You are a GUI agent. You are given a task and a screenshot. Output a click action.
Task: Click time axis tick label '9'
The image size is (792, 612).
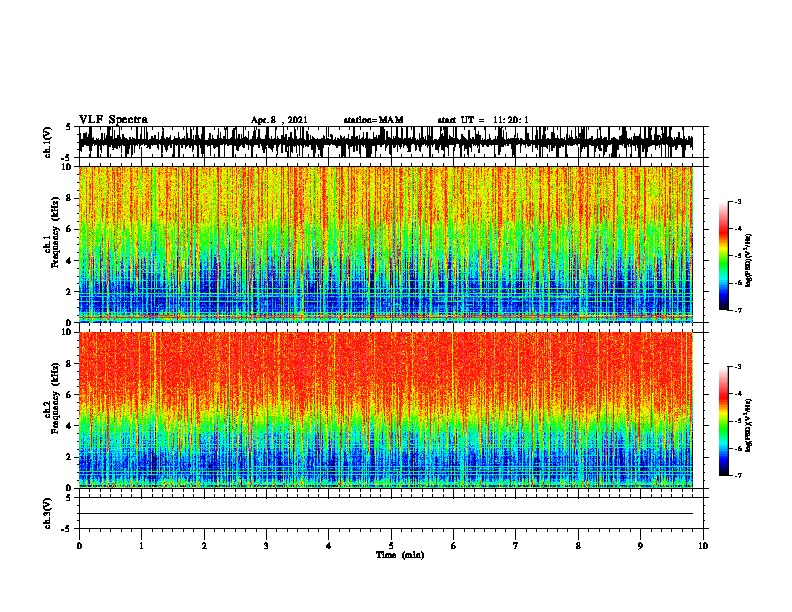pos(640,546)
